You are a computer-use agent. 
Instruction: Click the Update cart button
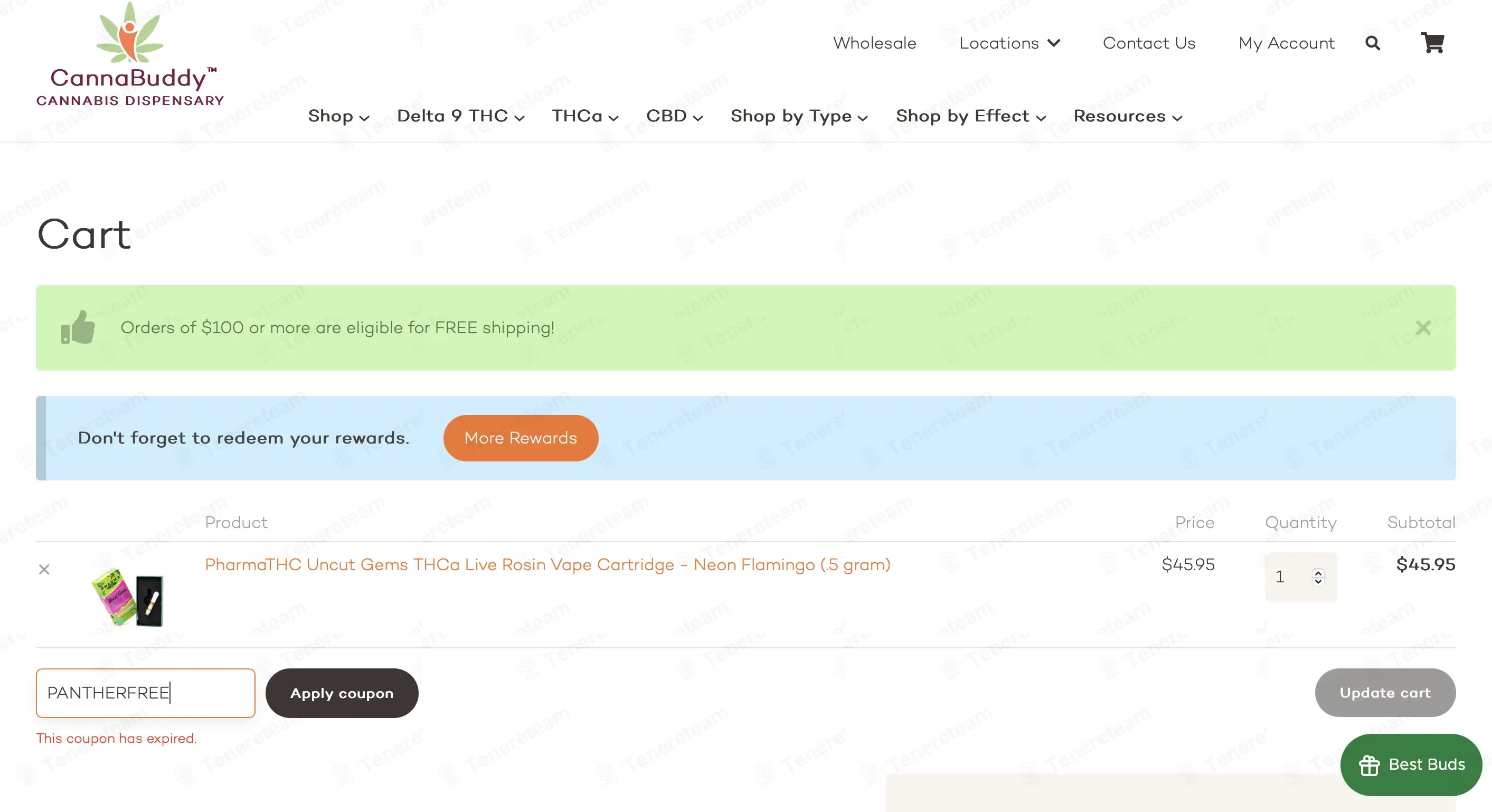coord(1385,693)
